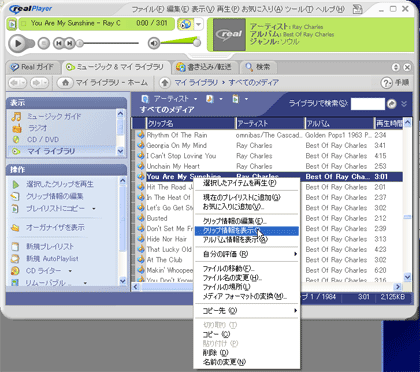Click the library search go button
Screen dimensions: 420x372
click(392, 104)
